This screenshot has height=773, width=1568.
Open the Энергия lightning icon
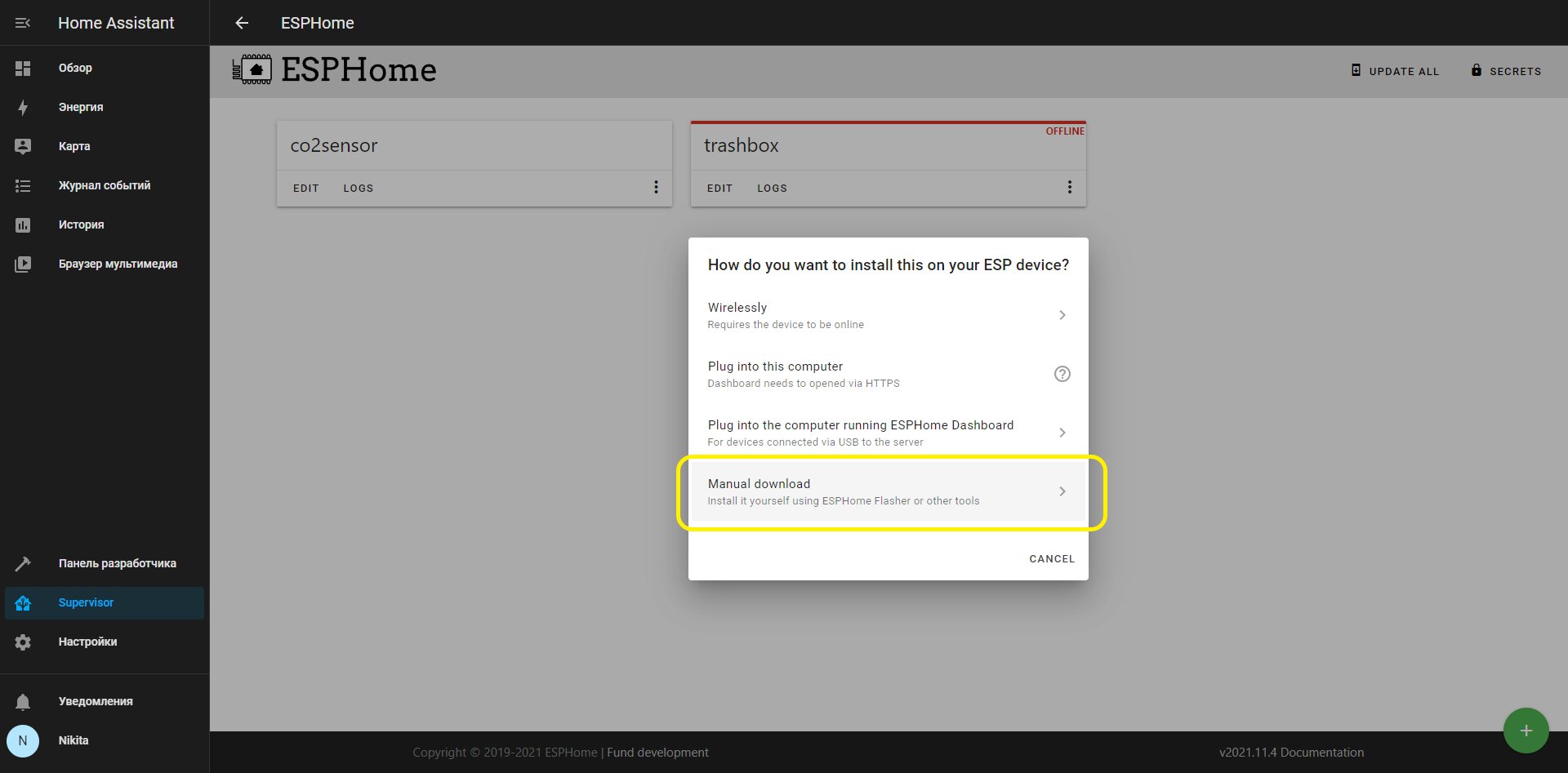[x=23, y=107]
